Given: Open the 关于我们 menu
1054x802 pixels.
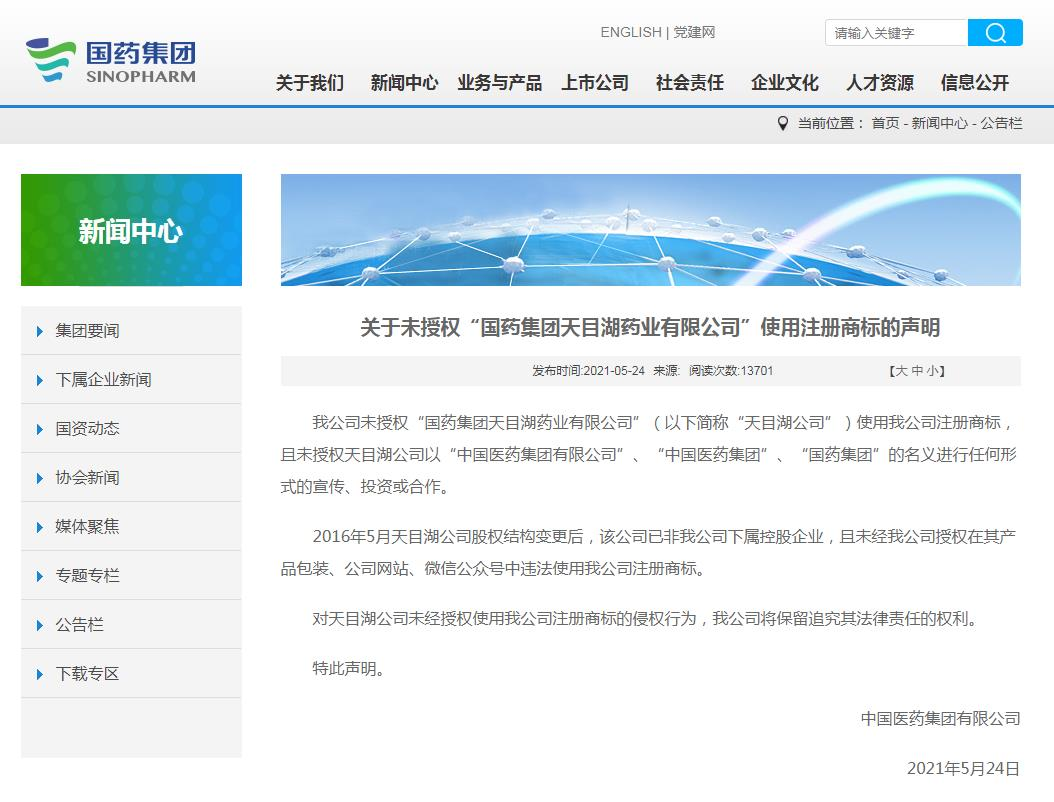Looking at the screenshot, I should (x=310, y=83).
